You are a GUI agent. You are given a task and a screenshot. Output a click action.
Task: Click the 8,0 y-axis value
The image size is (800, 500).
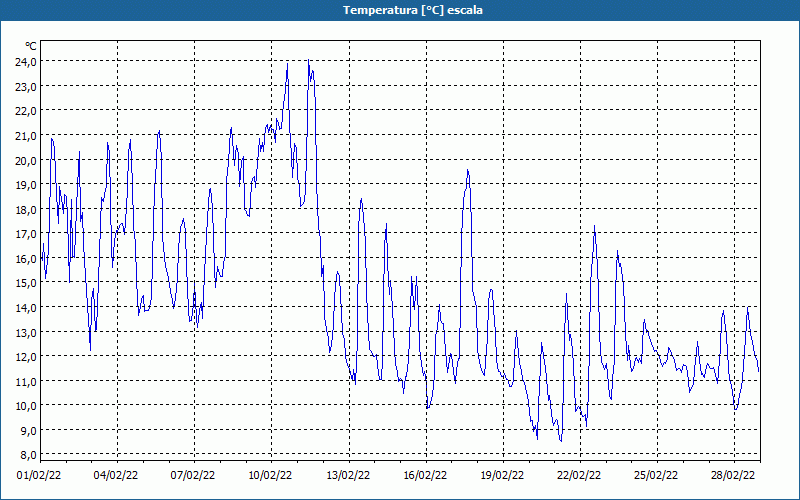(29, 455)
